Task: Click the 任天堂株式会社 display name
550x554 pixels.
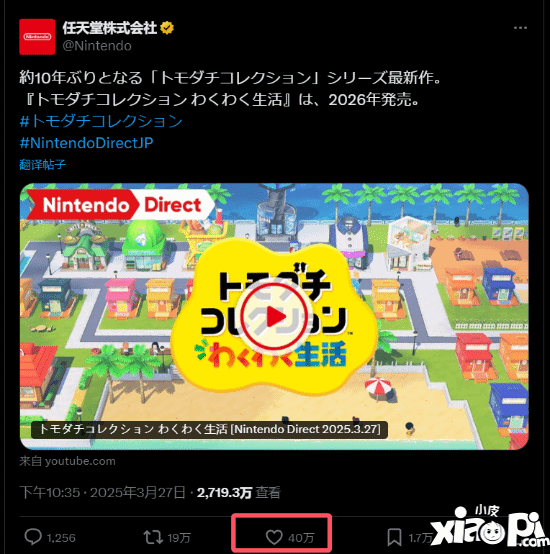Action: pyautogui.click(x=110, y=28)
